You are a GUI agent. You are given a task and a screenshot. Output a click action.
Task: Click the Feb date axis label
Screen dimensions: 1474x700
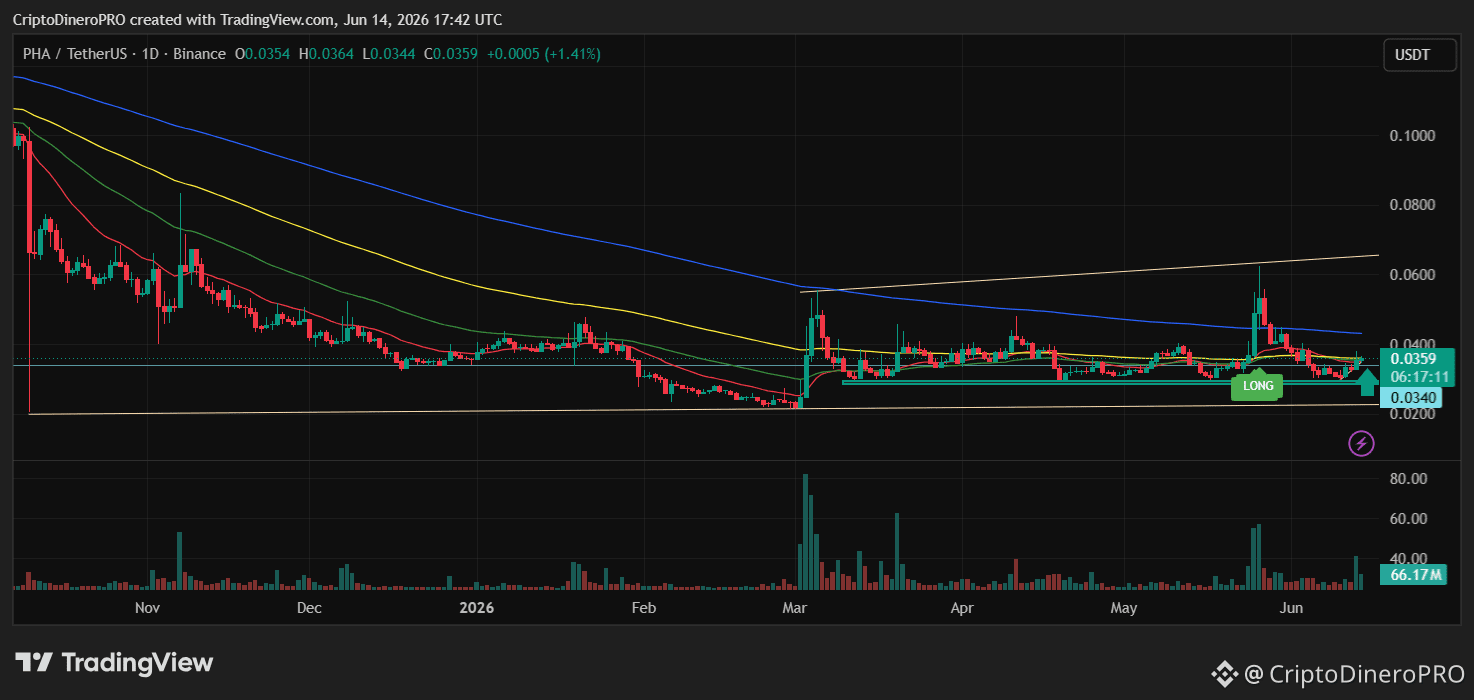pos(643,607)
